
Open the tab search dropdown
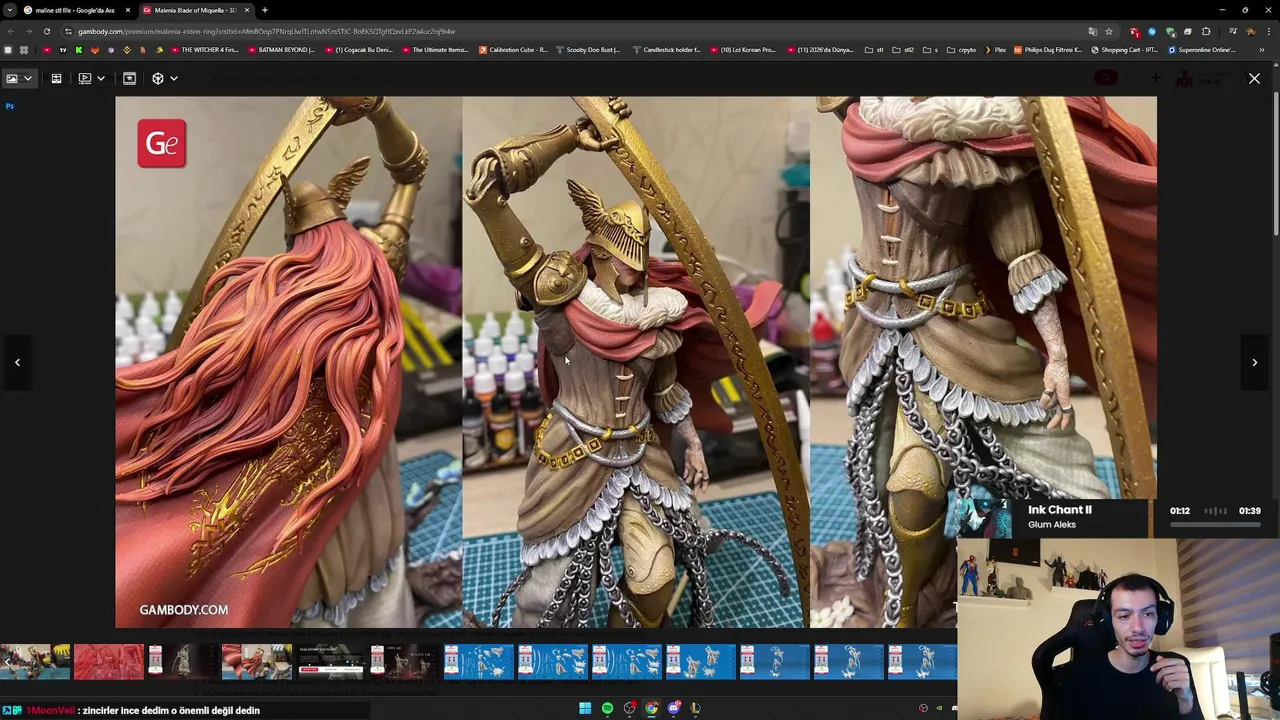coord(9,10)
